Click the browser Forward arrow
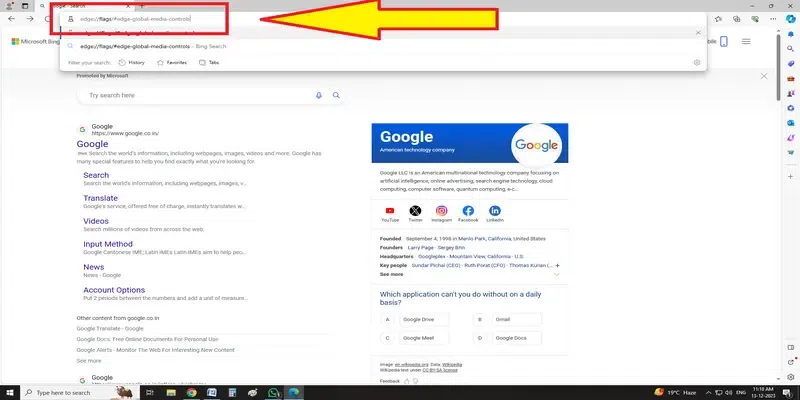Image resolution: width=800 pixels, height=400 pixels. click(30, 19)
